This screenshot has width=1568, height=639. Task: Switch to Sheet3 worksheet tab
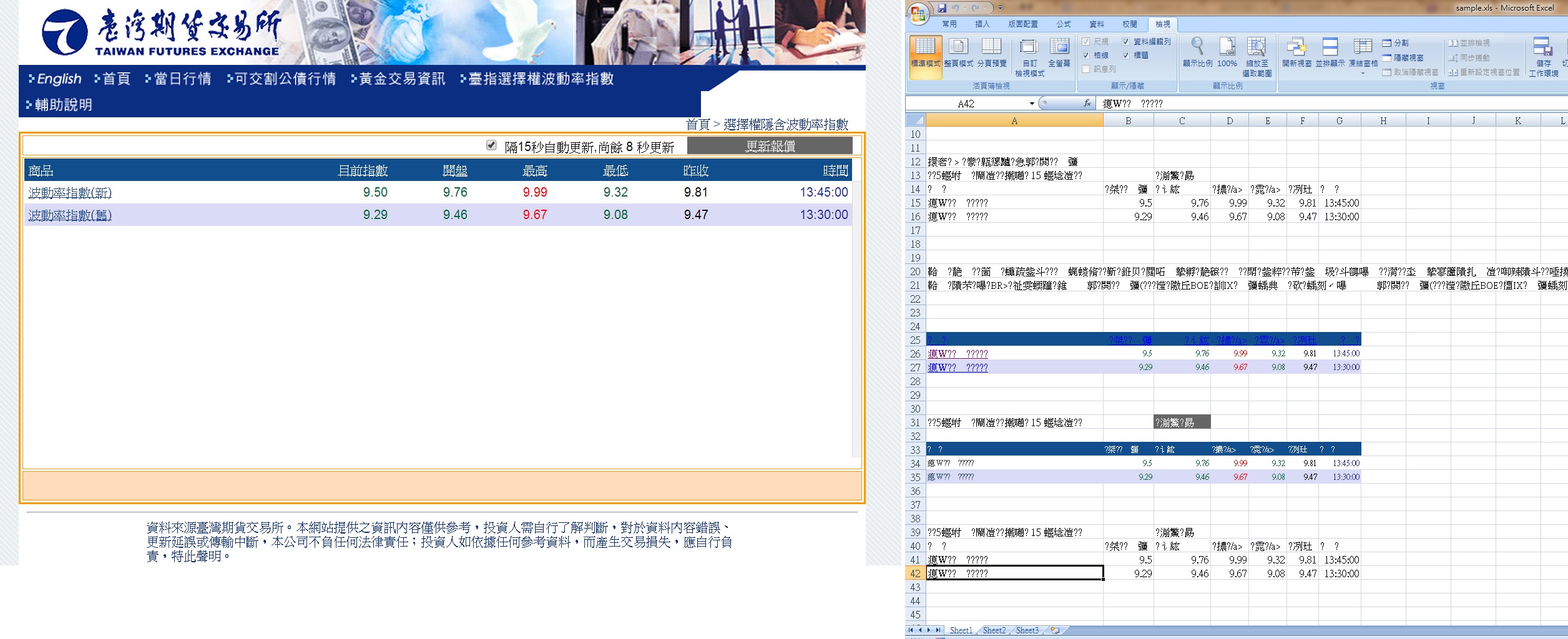1027,630
